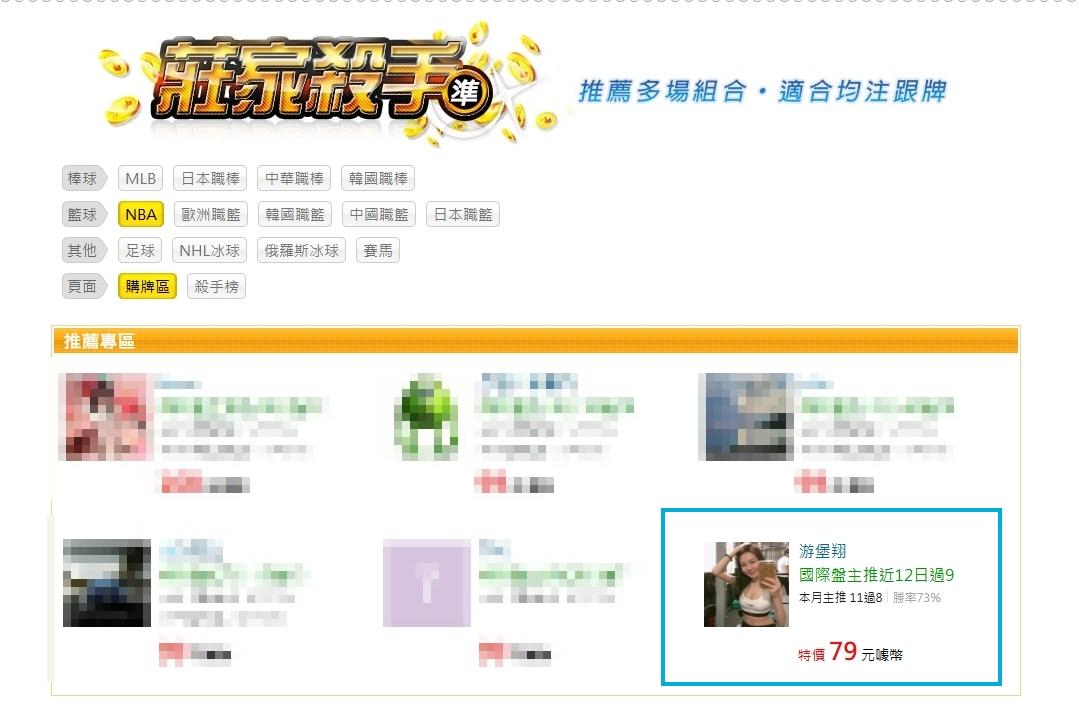Open NHL冰球 filter
The image size is (1079, 707).
point(209,250)
